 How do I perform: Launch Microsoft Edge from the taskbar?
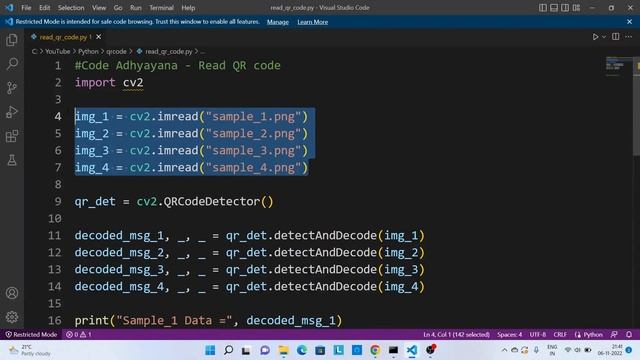[302, 350]
